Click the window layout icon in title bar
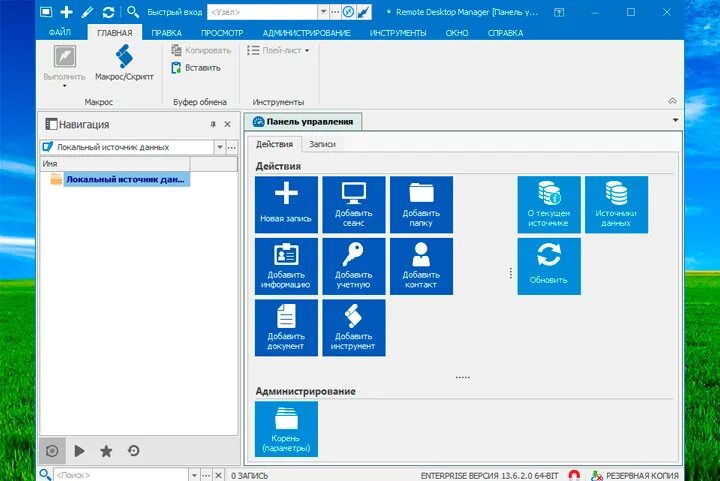The height and width of the screenshot is (481, 720). point(46,12)
